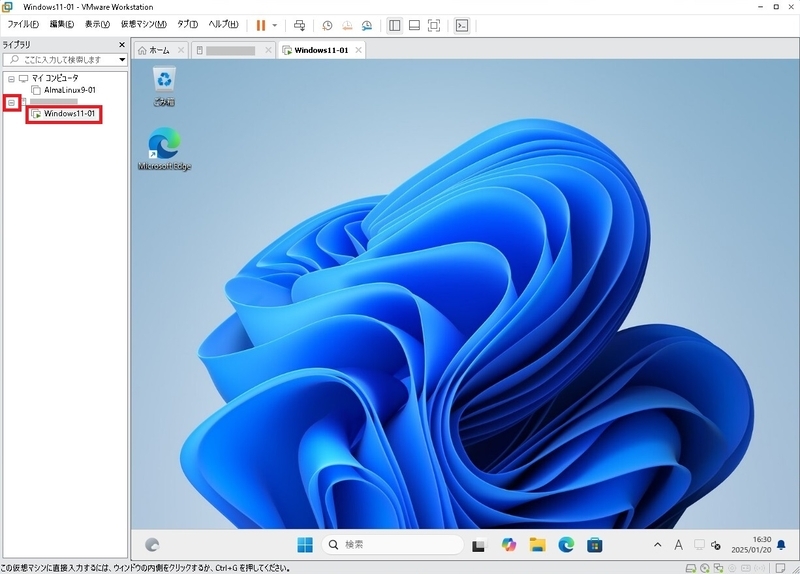Open the guest clock showing 16:30

click(751, 545)
